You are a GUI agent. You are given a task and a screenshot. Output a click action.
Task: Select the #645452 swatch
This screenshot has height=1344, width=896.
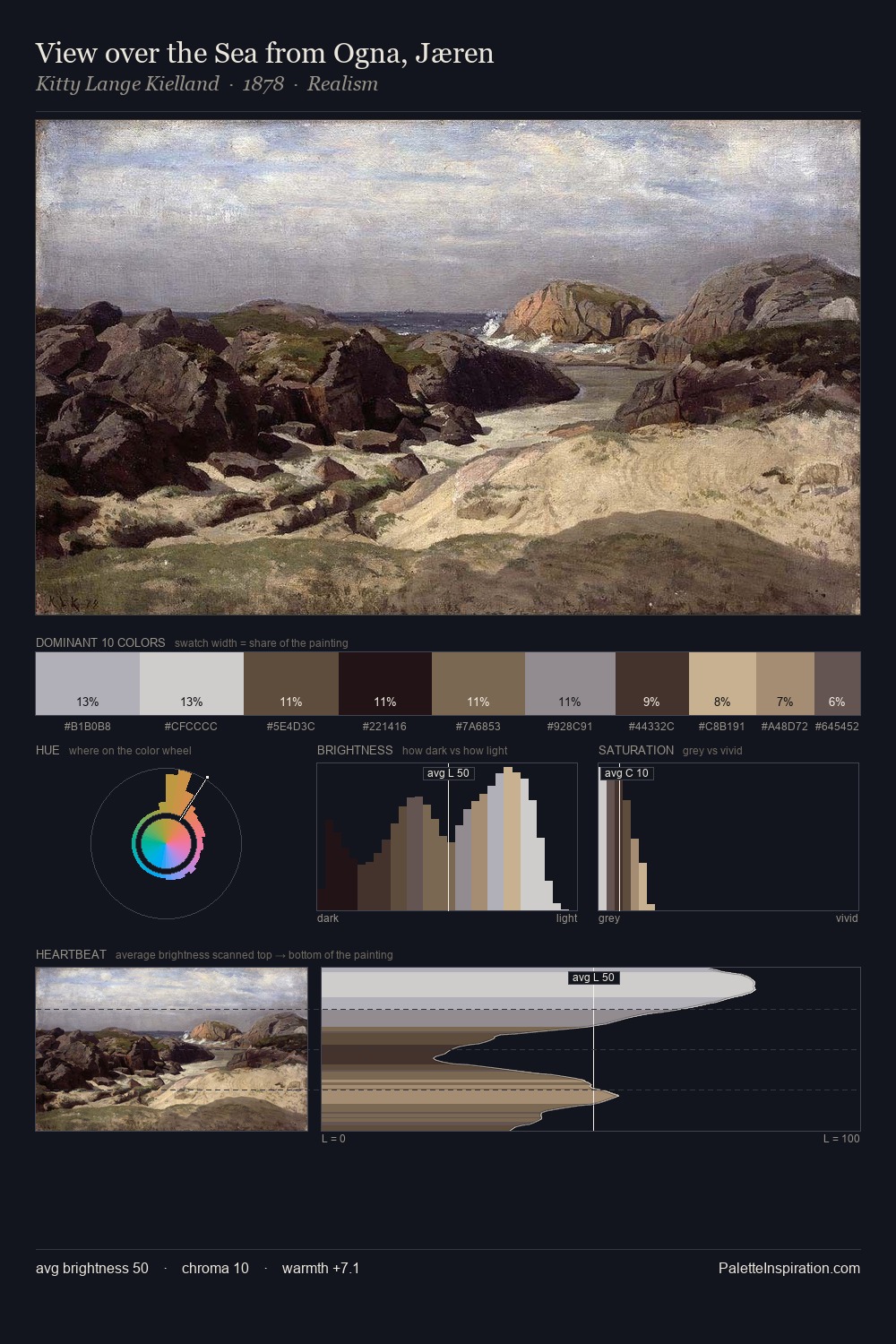(837, 683)
